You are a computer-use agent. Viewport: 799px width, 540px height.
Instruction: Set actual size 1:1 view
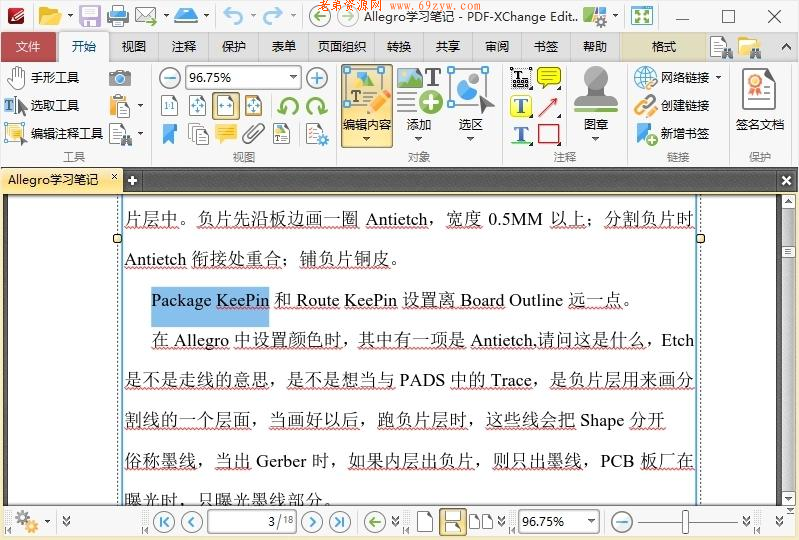coord(169,106)
